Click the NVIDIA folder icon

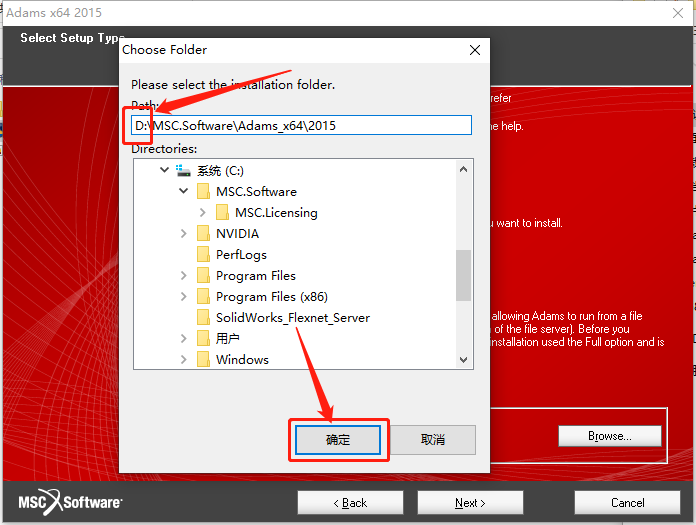coord(203,233)
